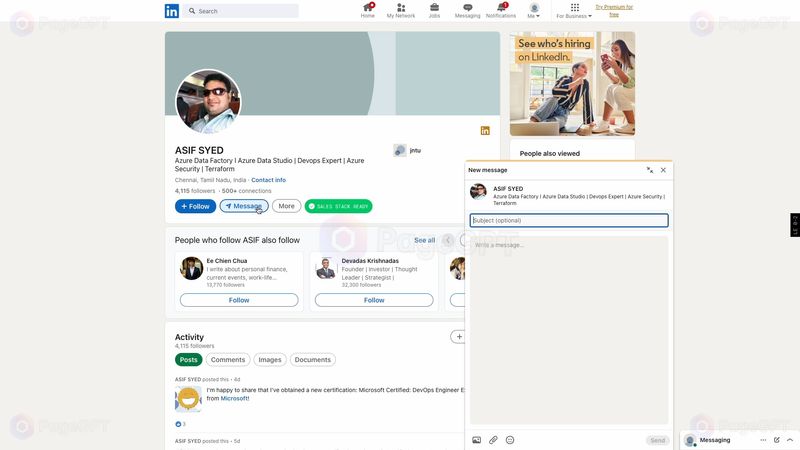Expand the For Business menu
The width and height of the screenshot is (800, 450).
click(574, 10)
